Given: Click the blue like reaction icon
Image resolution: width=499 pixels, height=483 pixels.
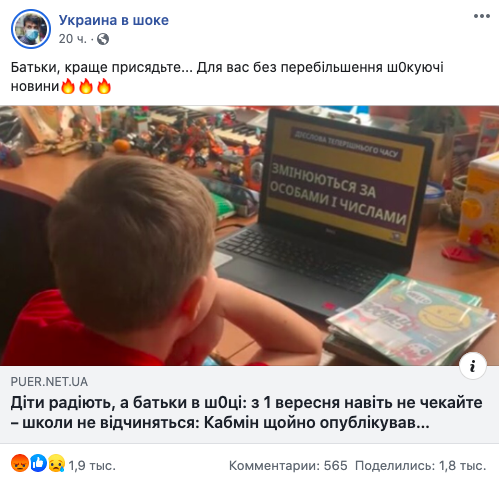Looking at the screenshot, I should tap(38, 463).
